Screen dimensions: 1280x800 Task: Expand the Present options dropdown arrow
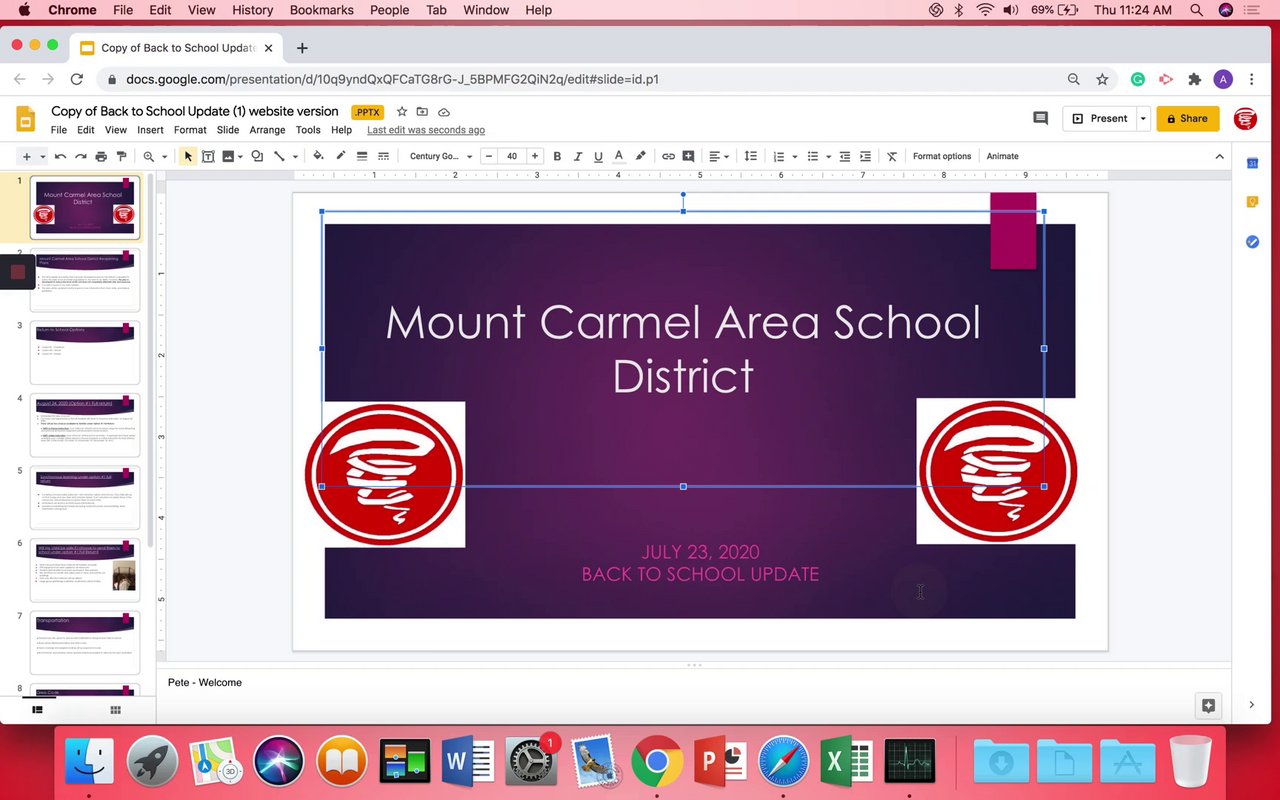click(1143, 118)
